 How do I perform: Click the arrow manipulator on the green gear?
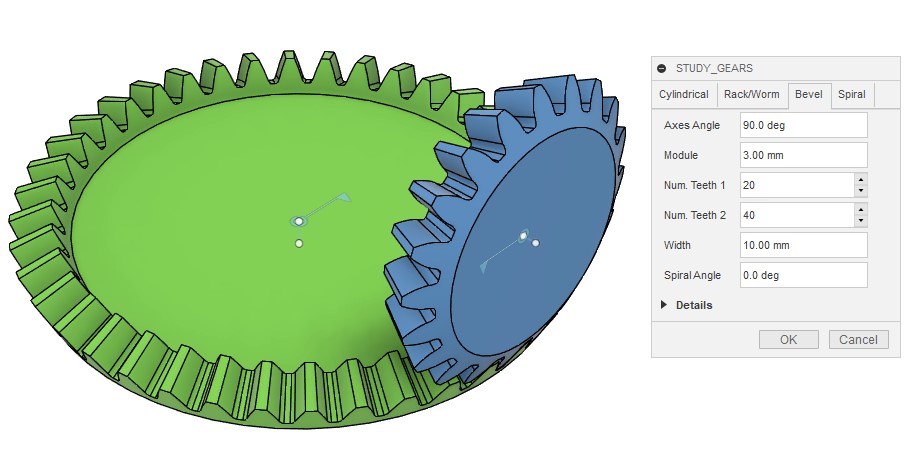click(x=345, y=198)
